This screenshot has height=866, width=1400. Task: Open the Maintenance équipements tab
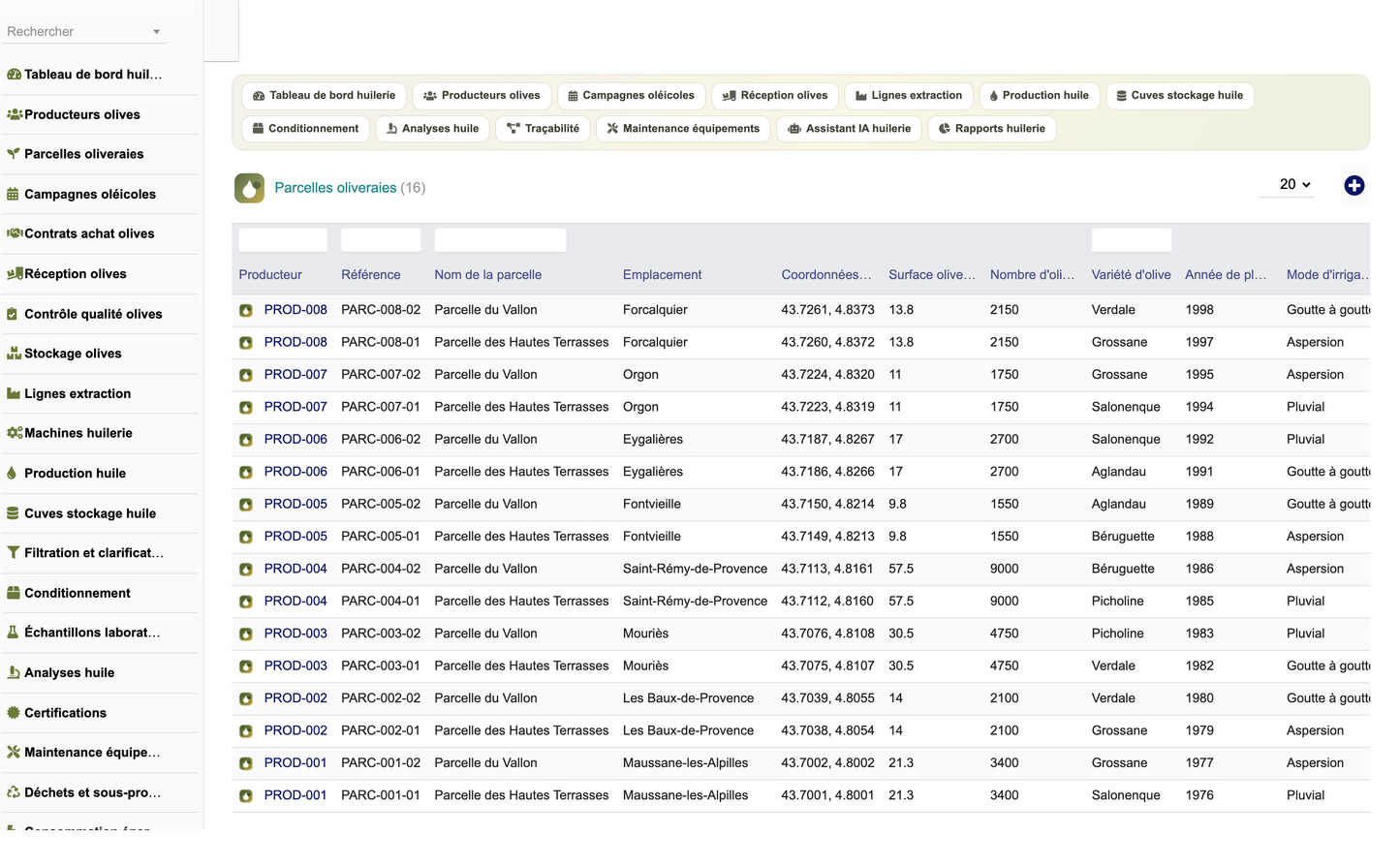pyautogui.click(x=683, y=129)
